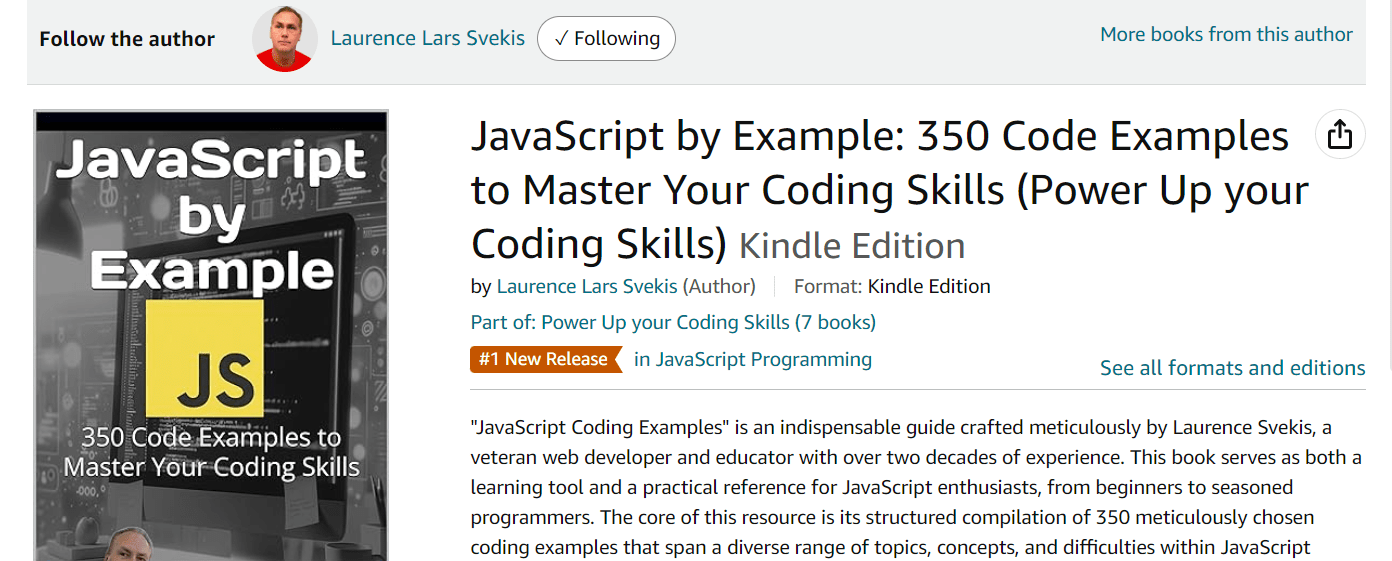Open More books from this author
The image size is (1392, 561).
[1226, 34]
